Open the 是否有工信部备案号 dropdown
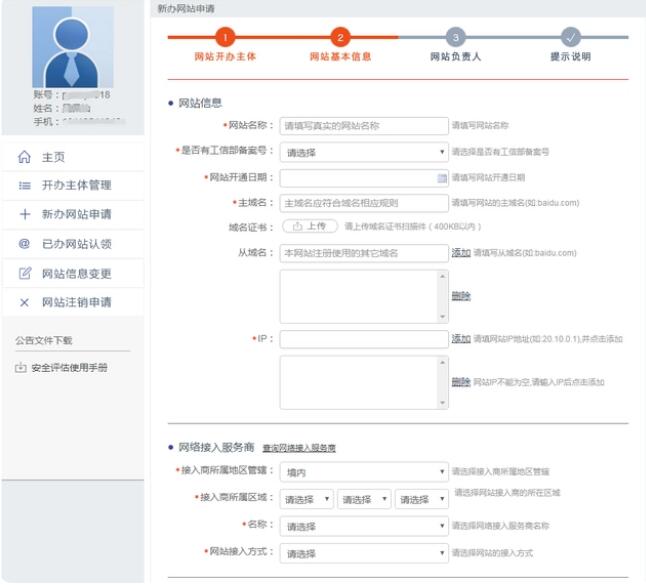 pos(364,152)
